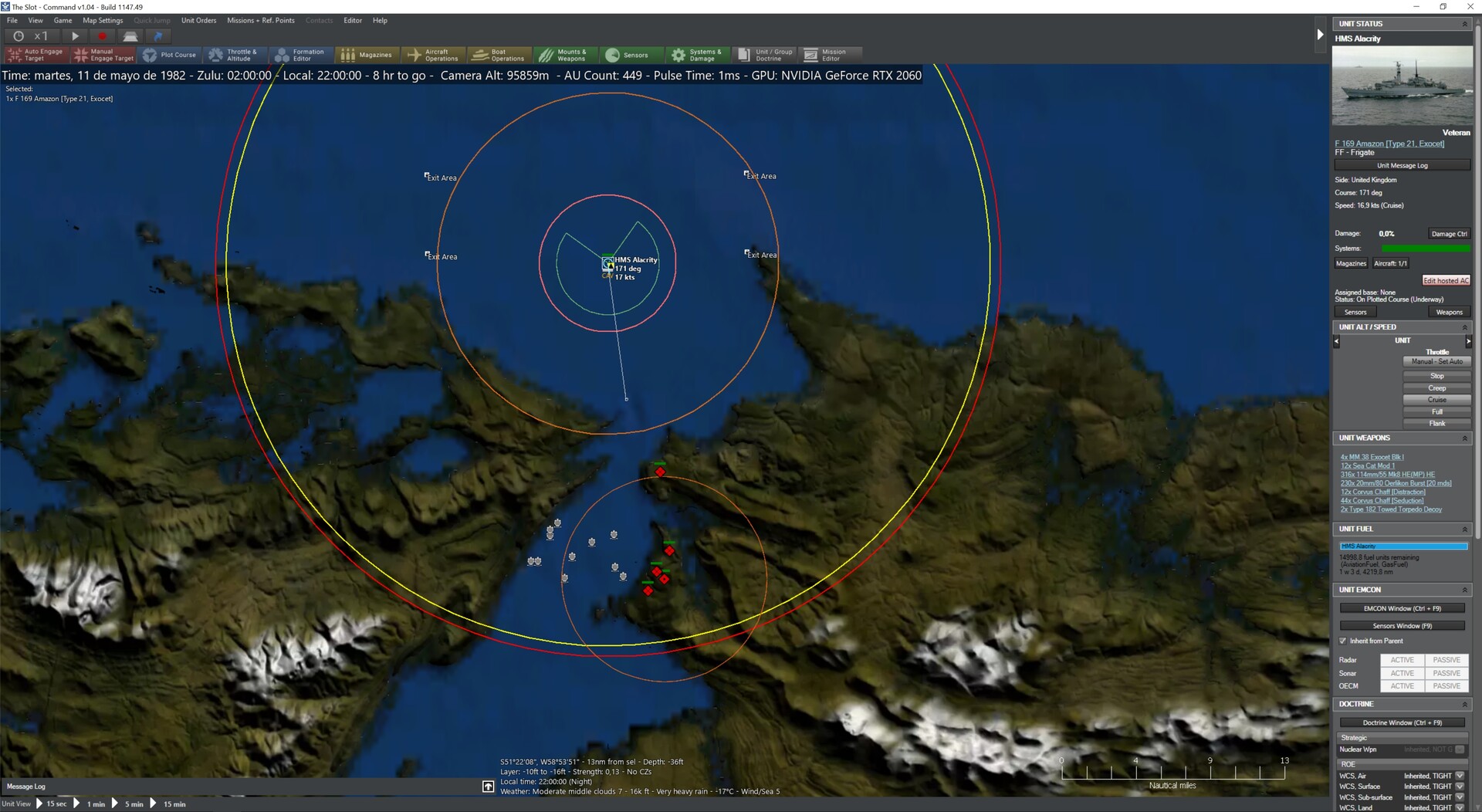The width and height of the screenshot is (1482, 812).
Task: Open the Mission Editor
Action: point(831,55)
